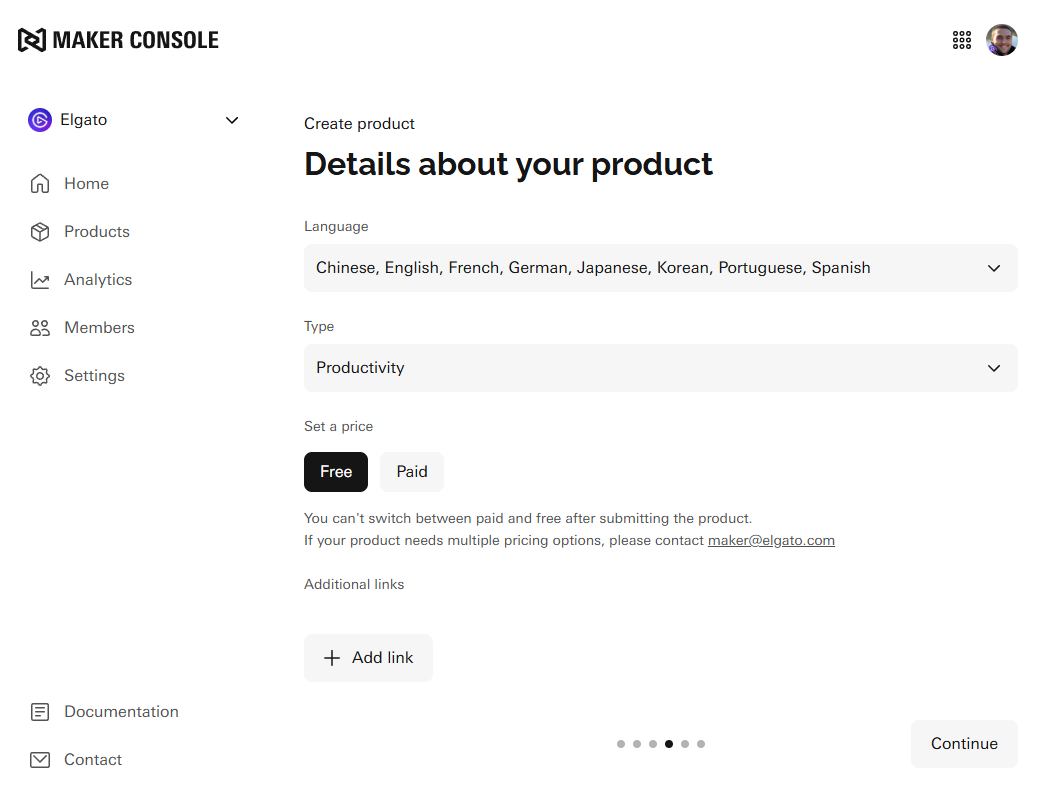Image resolution: width=1050 pixels, height=800 pixels.
Task: Open the apps grid icon
Action: (x=962, y=40)
